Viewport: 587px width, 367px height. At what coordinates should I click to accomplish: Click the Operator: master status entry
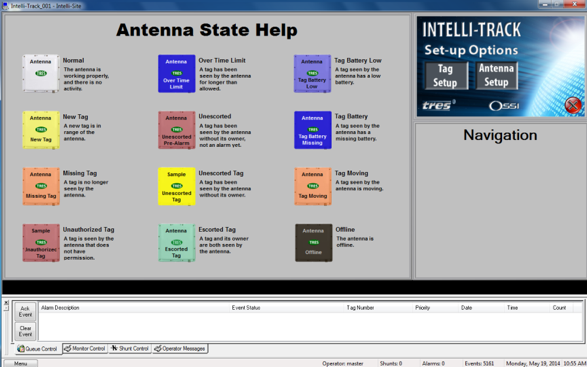(x=343, y=363)
